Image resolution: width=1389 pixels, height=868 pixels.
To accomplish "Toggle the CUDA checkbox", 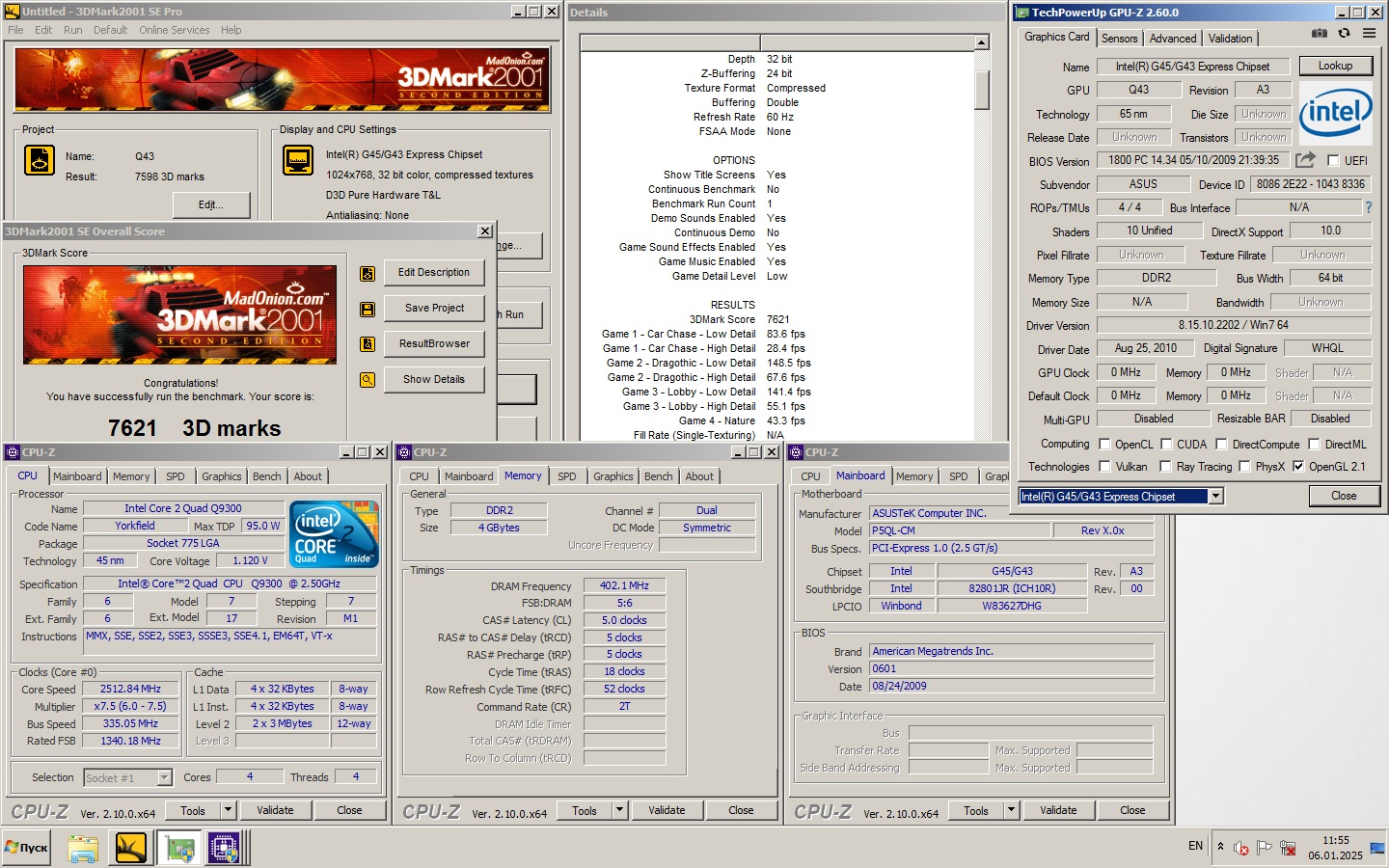I will click(1166, 444).
